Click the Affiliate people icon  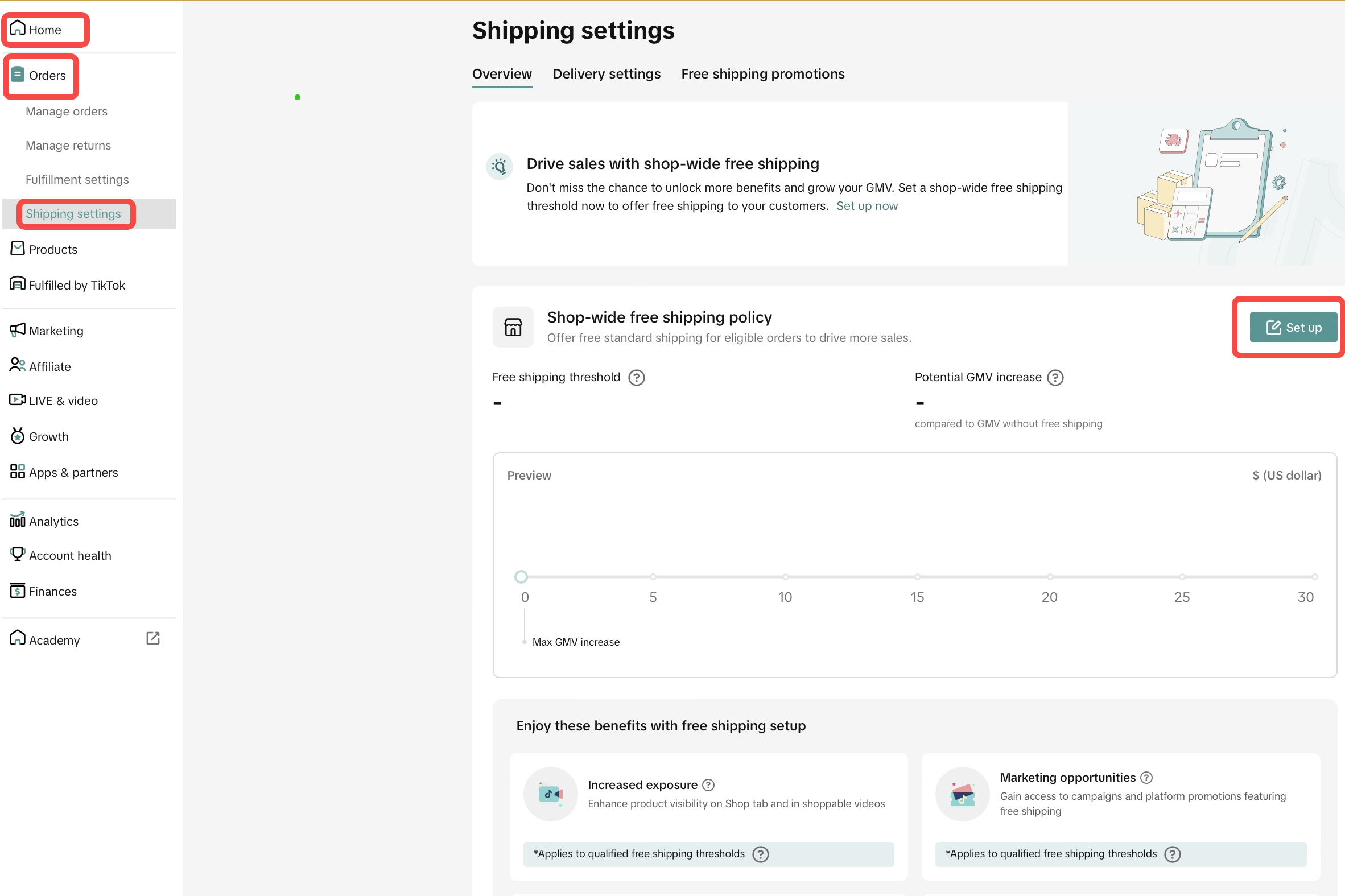point(18,365)
